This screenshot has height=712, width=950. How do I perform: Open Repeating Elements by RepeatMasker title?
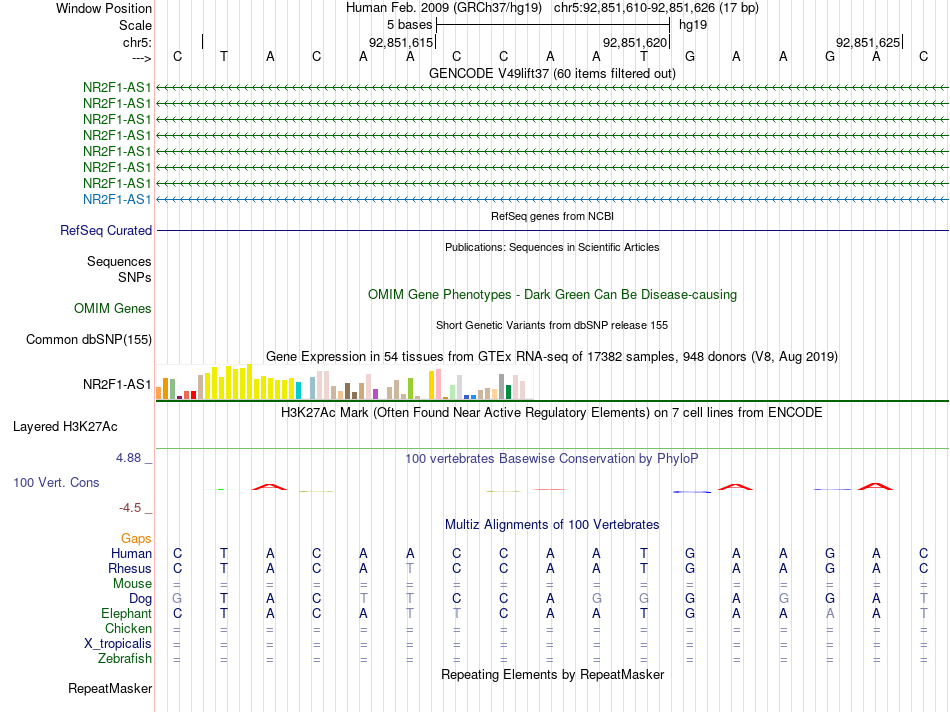[x=552, y=674]
